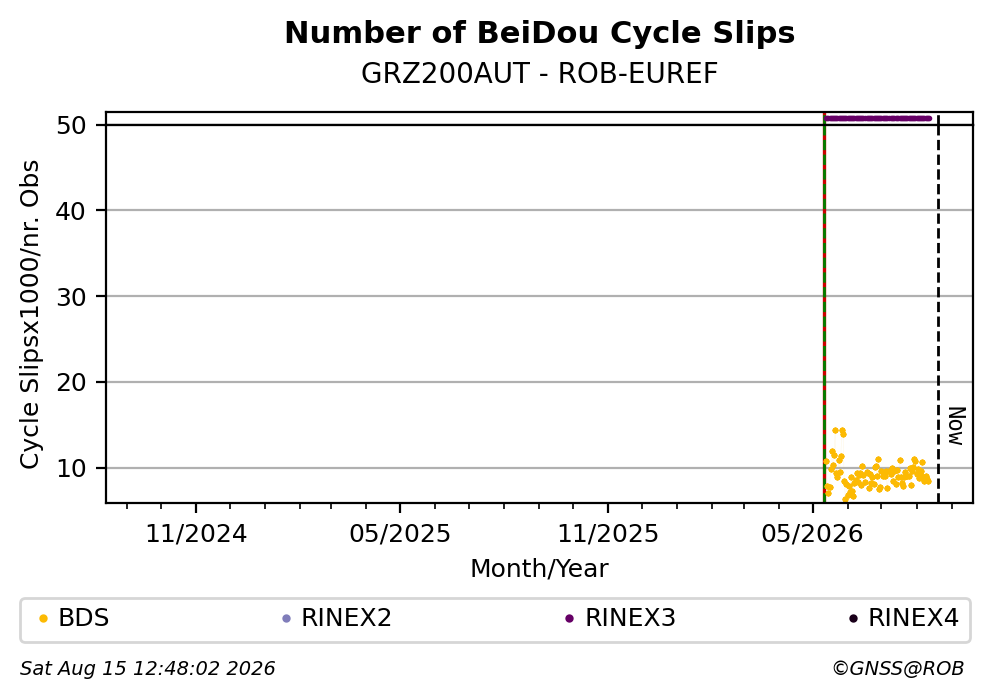Select the RINEX3 legend label
The height and width of the screenshot is (699, 992).
tap(630, 618)
